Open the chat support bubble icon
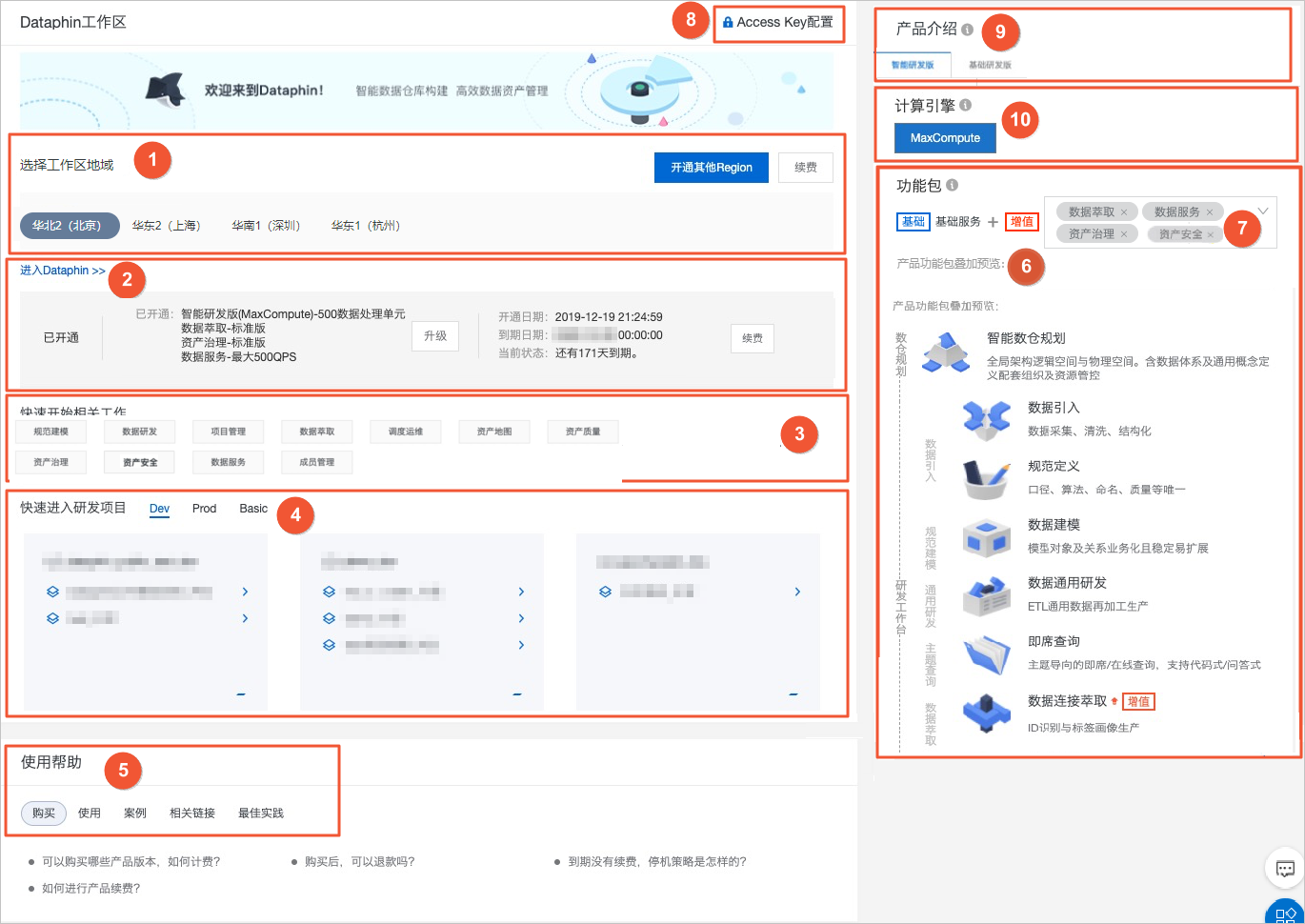This screenshot has width=1305, height=924. point(1284,868)
